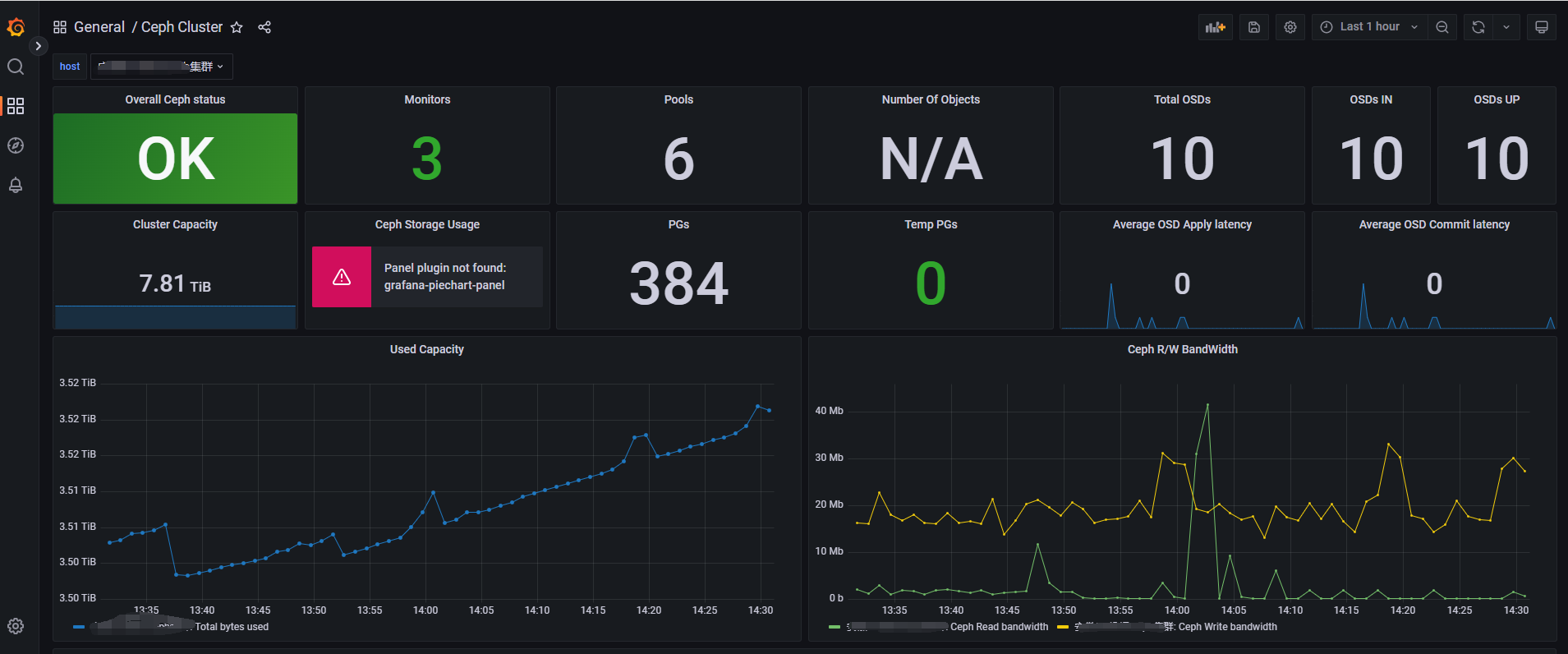Cycle view mode with the monitor icon
This screenshot has height=654, width=1568.
pos(1542,27)
